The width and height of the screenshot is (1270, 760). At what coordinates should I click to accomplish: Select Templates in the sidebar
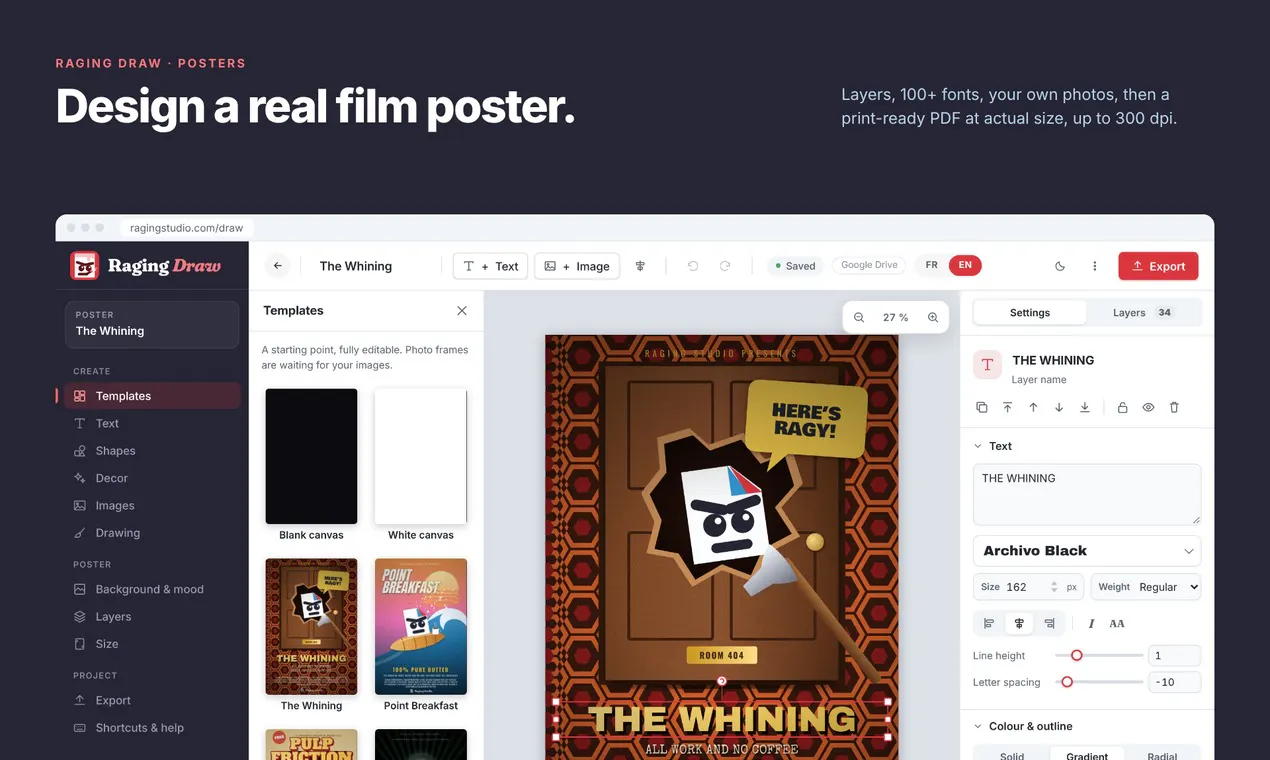pos(152,396)
